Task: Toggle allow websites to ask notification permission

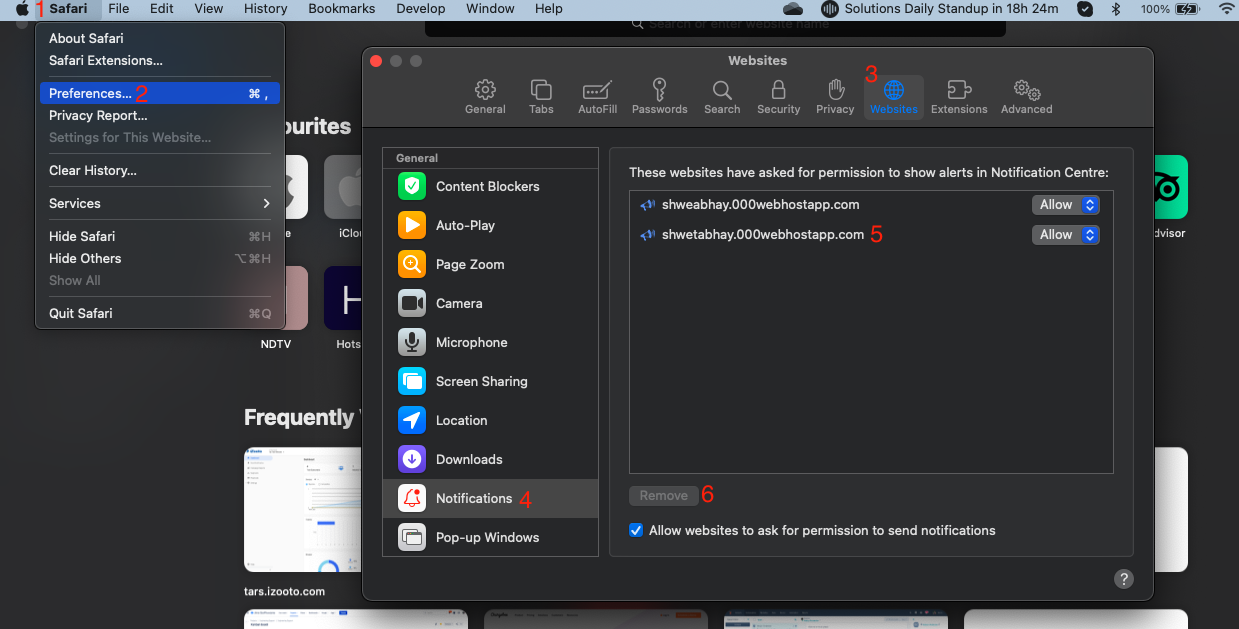Action: click(x=636, y=530)
